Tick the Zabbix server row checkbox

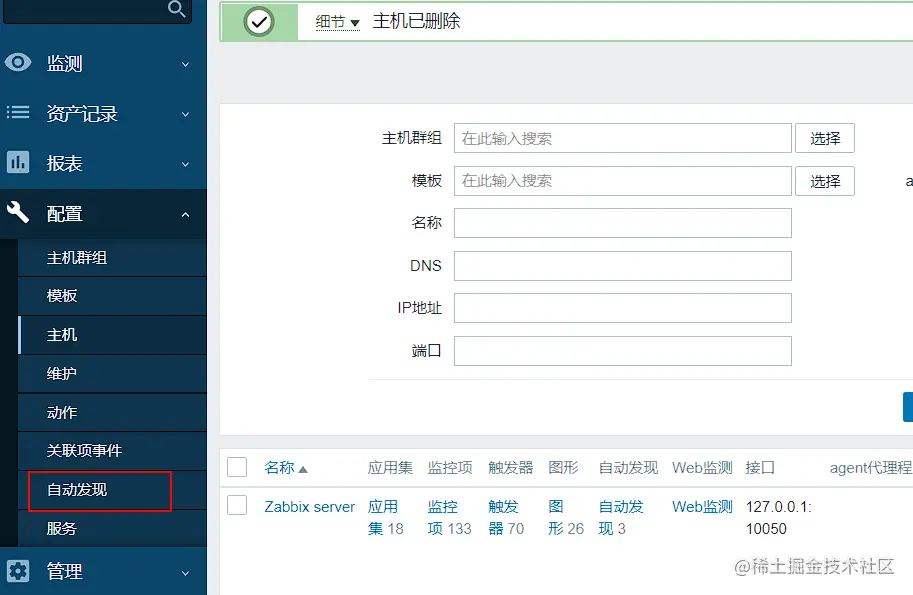tap(237, 505)
